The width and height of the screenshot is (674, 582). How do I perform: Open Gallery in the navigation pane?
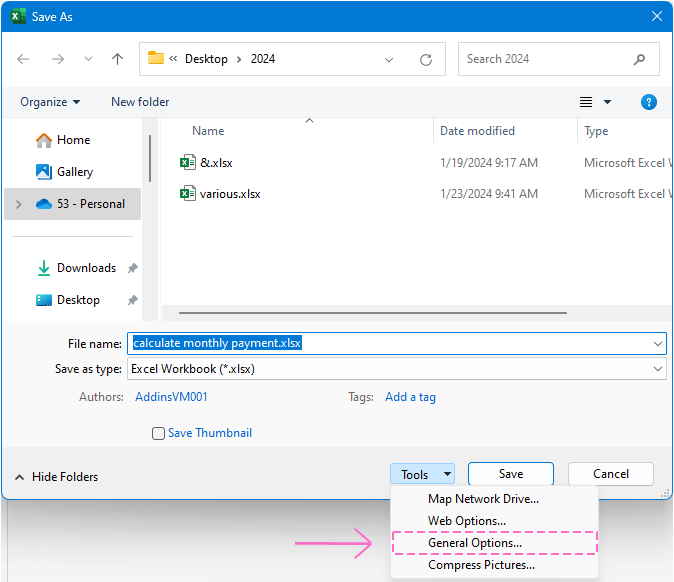74,172
